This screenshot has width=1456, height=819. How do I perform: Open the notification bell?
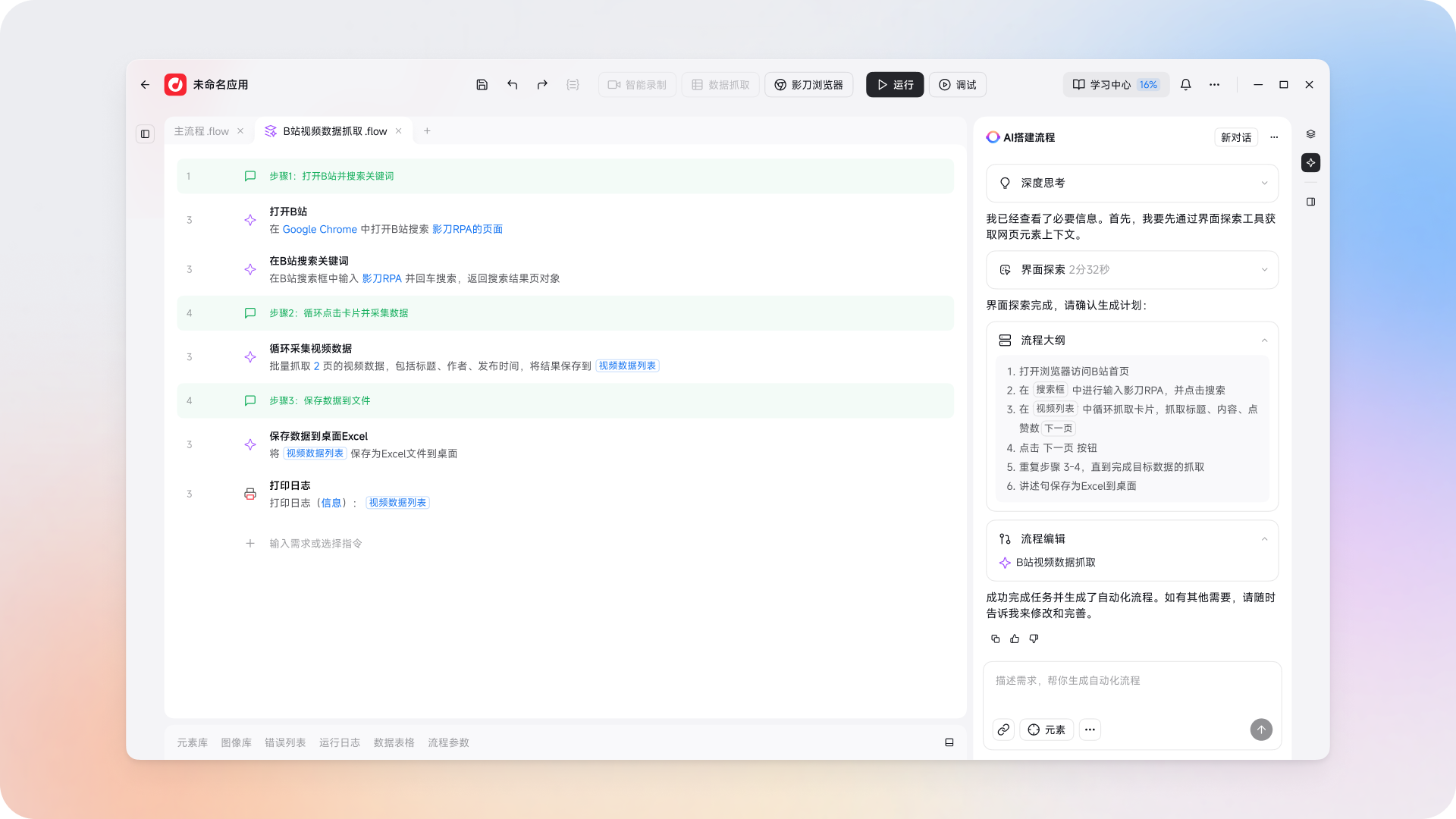click(1185, 85)
